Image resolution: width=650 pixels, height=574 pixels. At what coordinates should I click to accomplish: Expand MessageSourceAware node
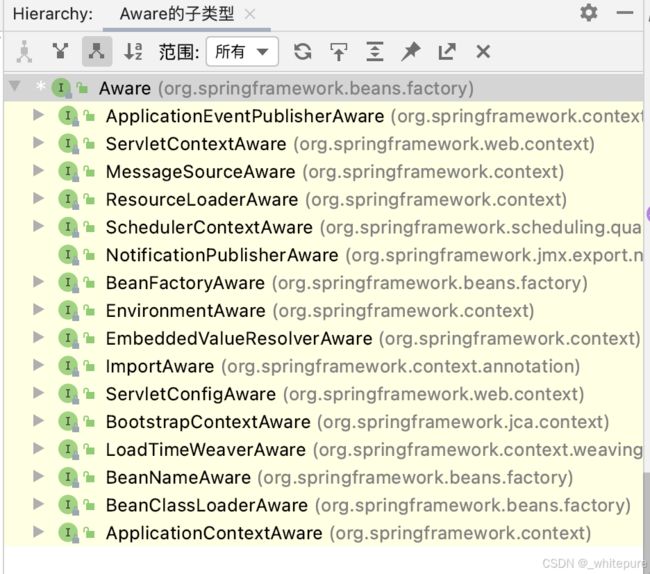coord(39,170)
